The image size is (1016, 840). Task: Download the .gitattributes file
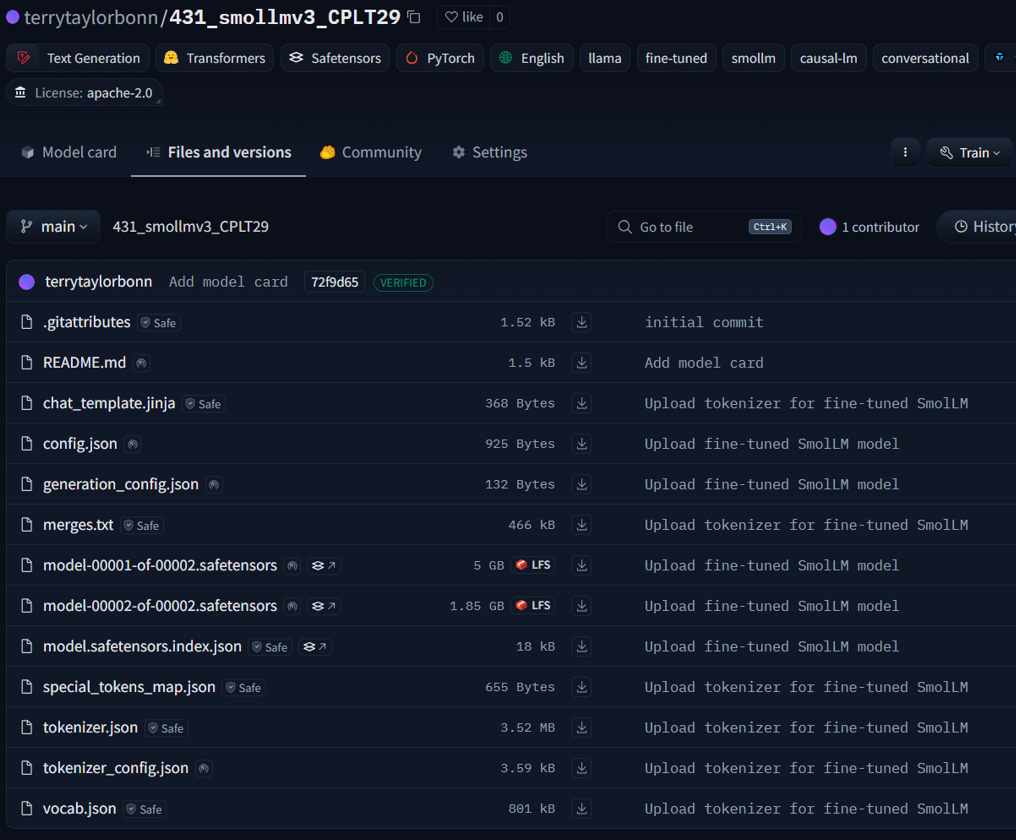tap(582, 322)
